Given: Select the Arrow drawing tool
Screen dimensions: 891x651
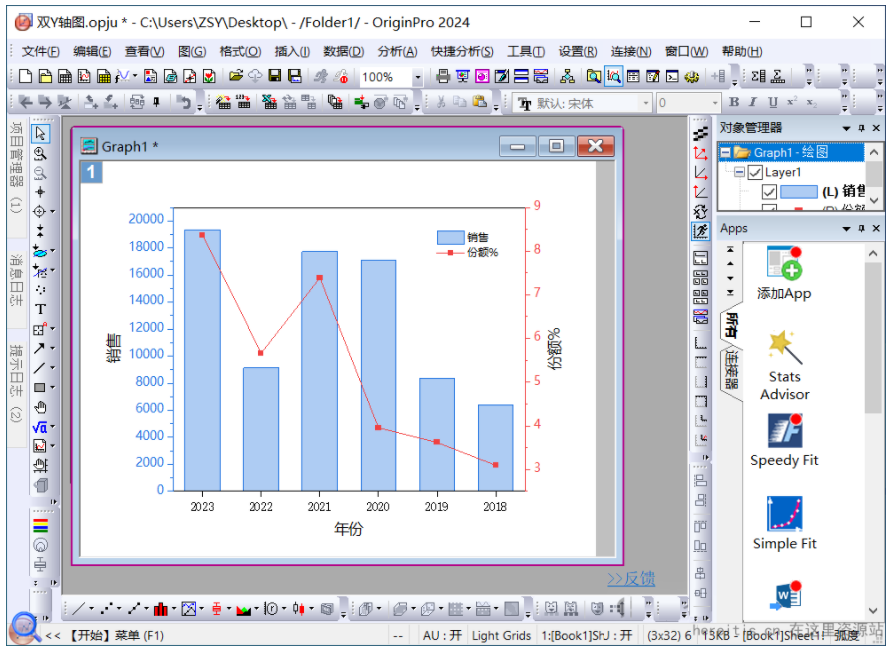Looking at the screenshot, I should [x=39, y=348].
